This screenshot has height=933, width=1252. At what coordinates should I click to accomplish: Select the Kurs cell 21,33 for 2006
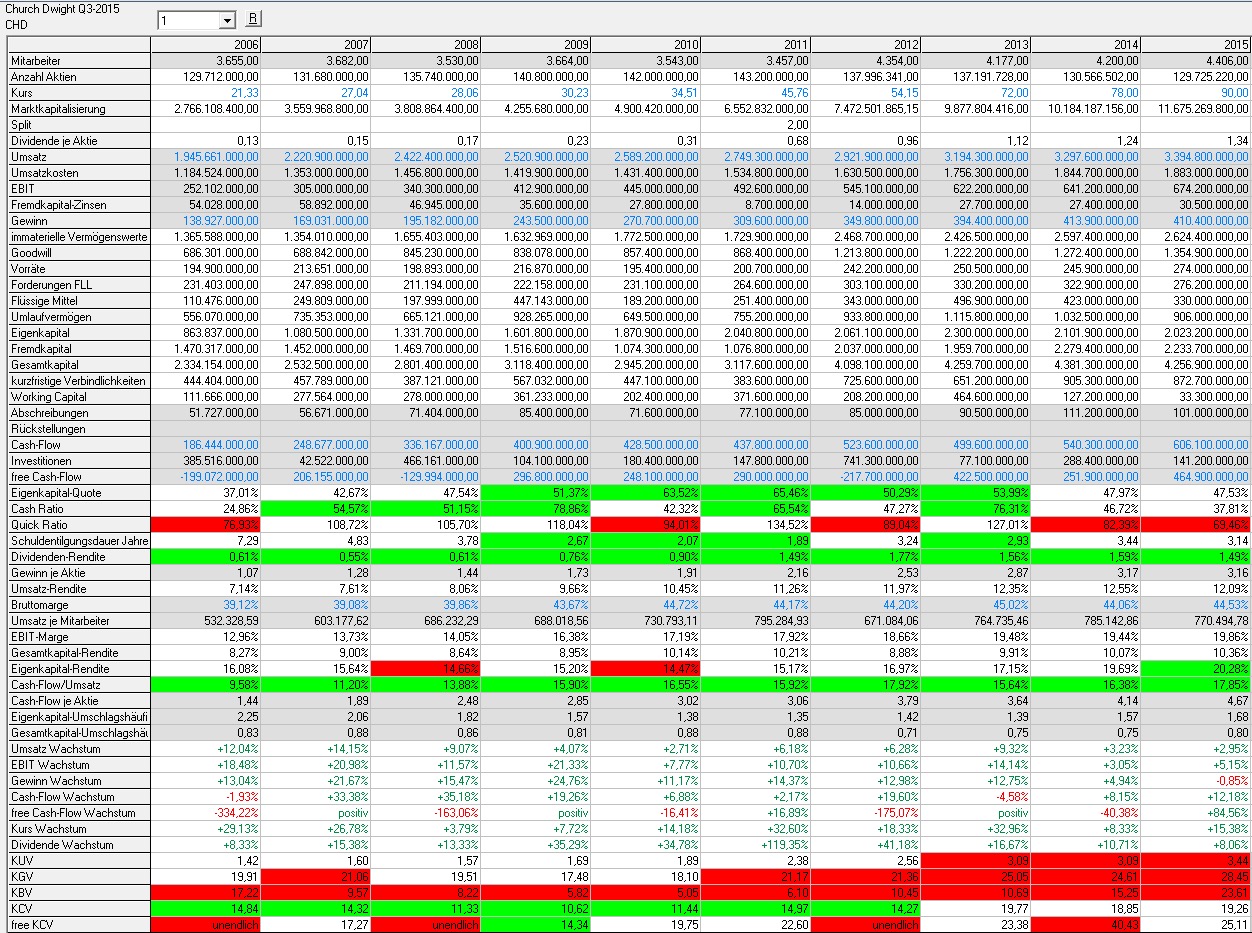click(x=205, y=93)
